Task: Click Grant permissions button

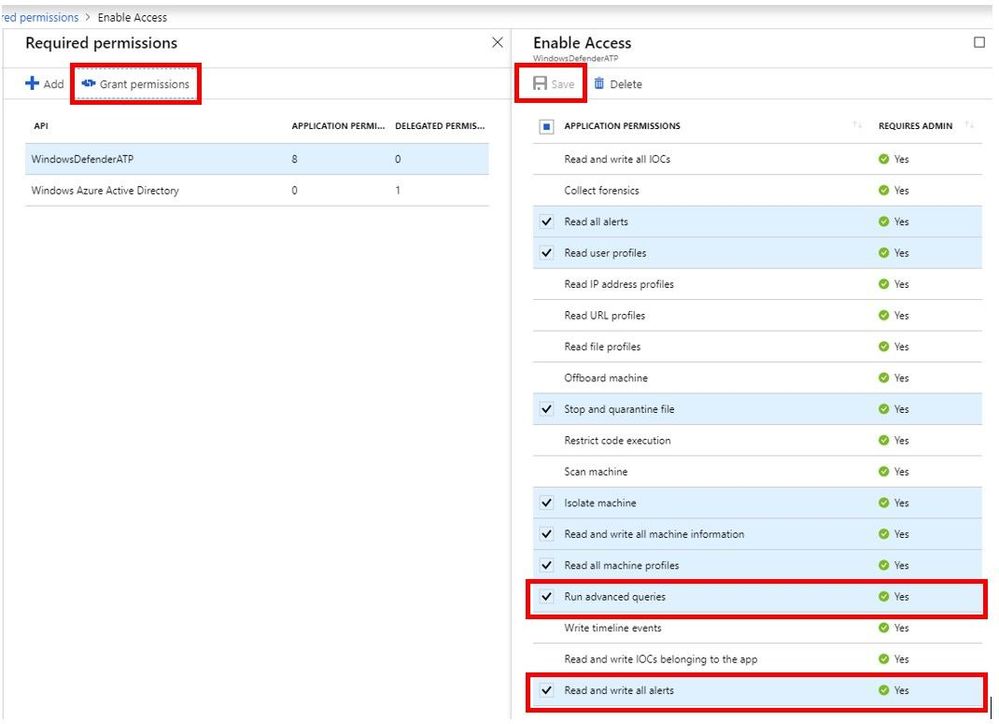Action: pos(136,84)
